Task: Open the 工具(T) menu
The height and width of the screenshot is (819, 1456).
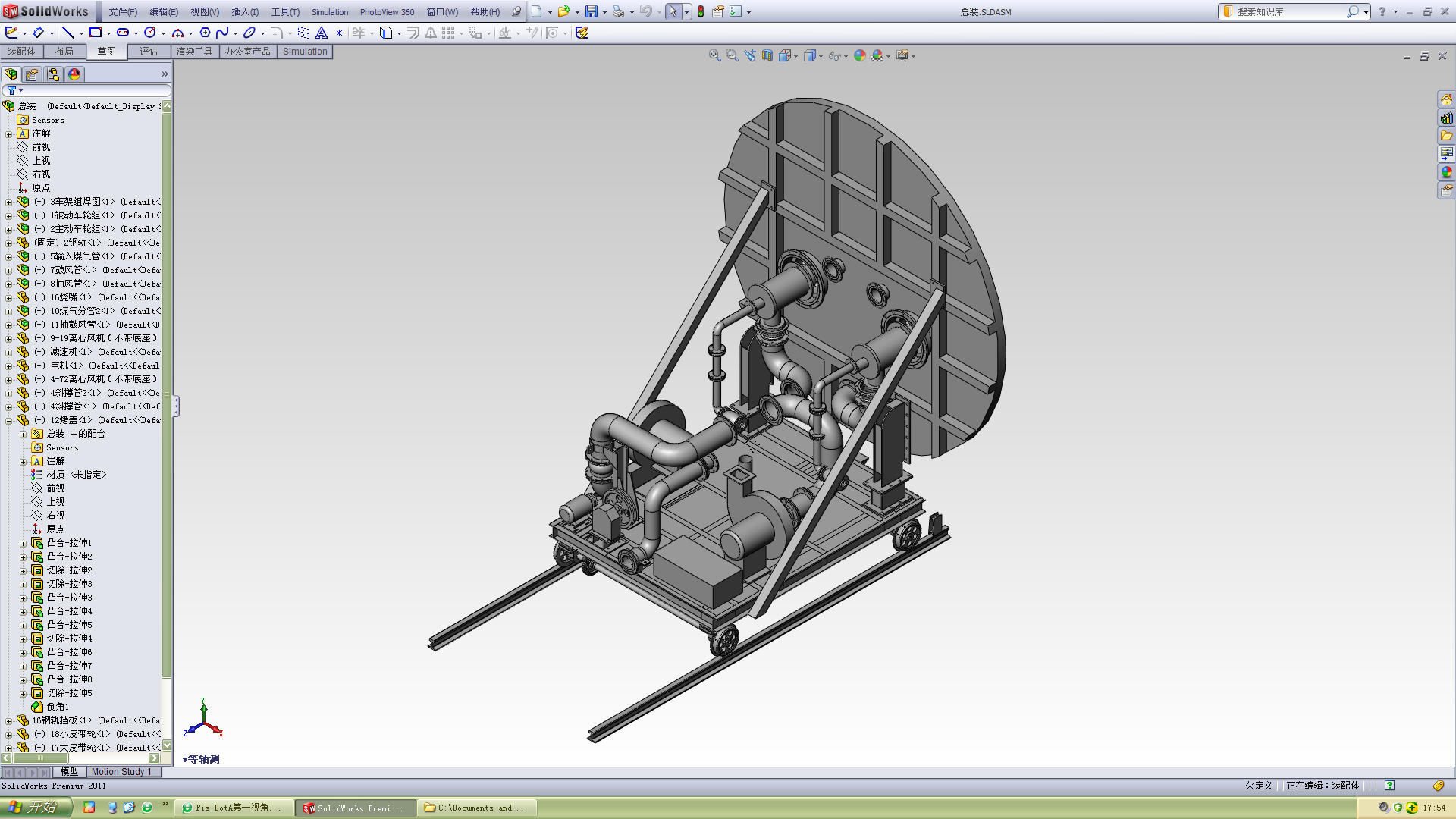Action: [x=285, y=12]
